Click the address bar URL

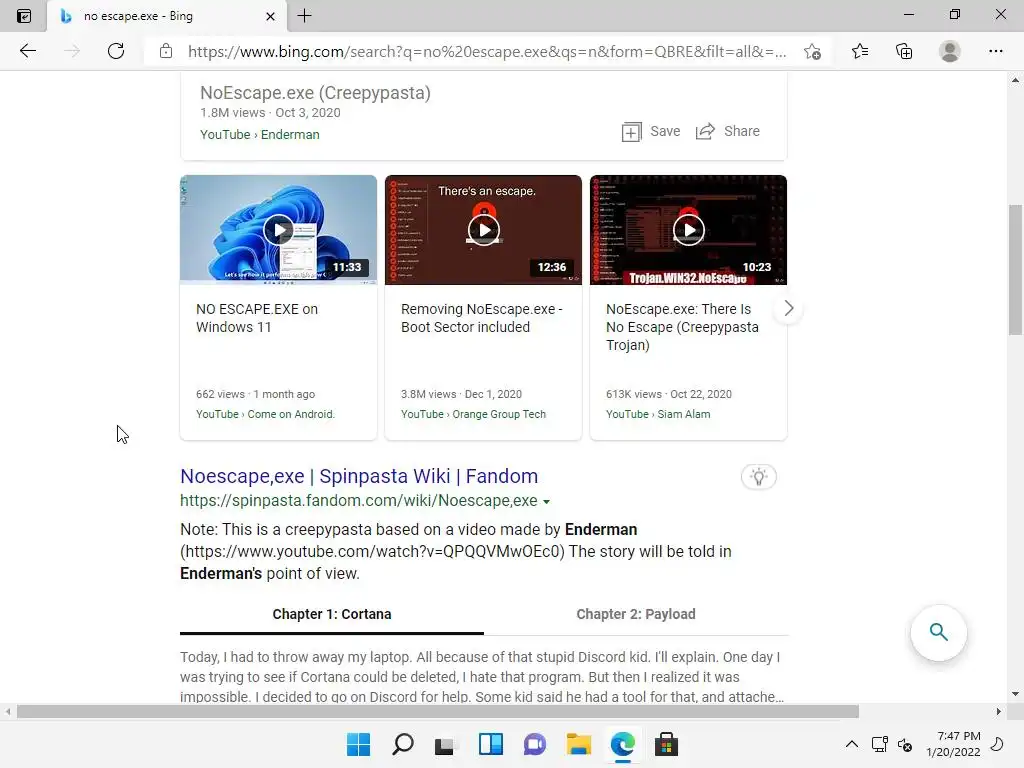[487, 52]
